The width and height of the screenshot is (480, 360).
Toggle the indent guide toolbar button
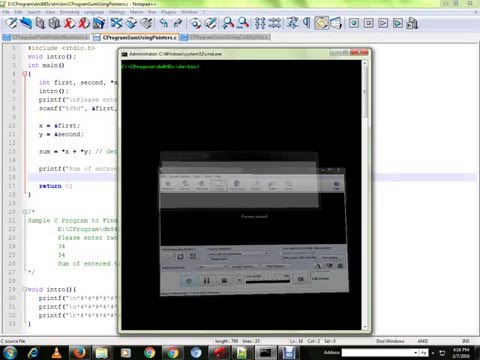click(321, 23)
